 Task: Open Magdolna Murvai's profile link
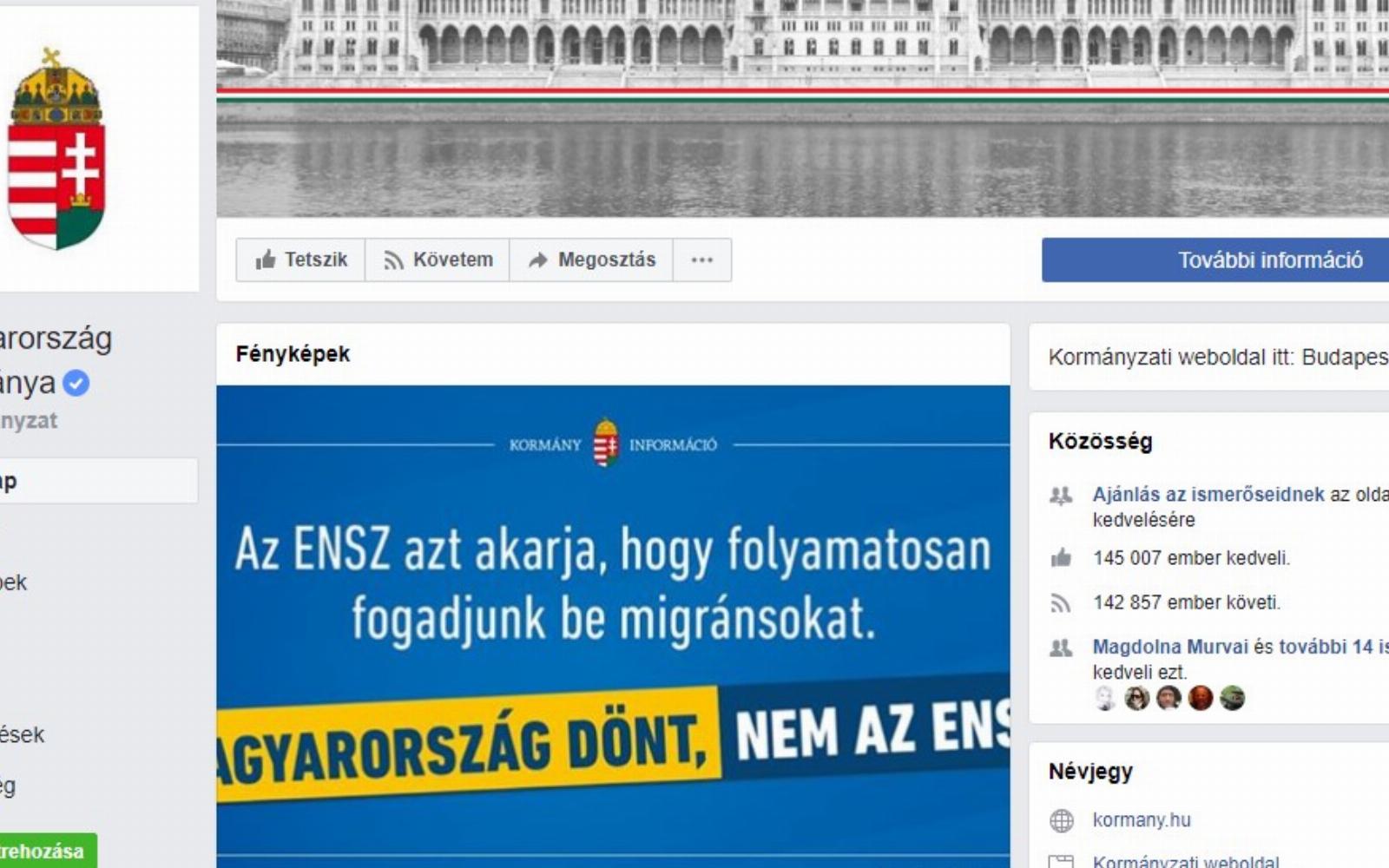click(1170, 647)
